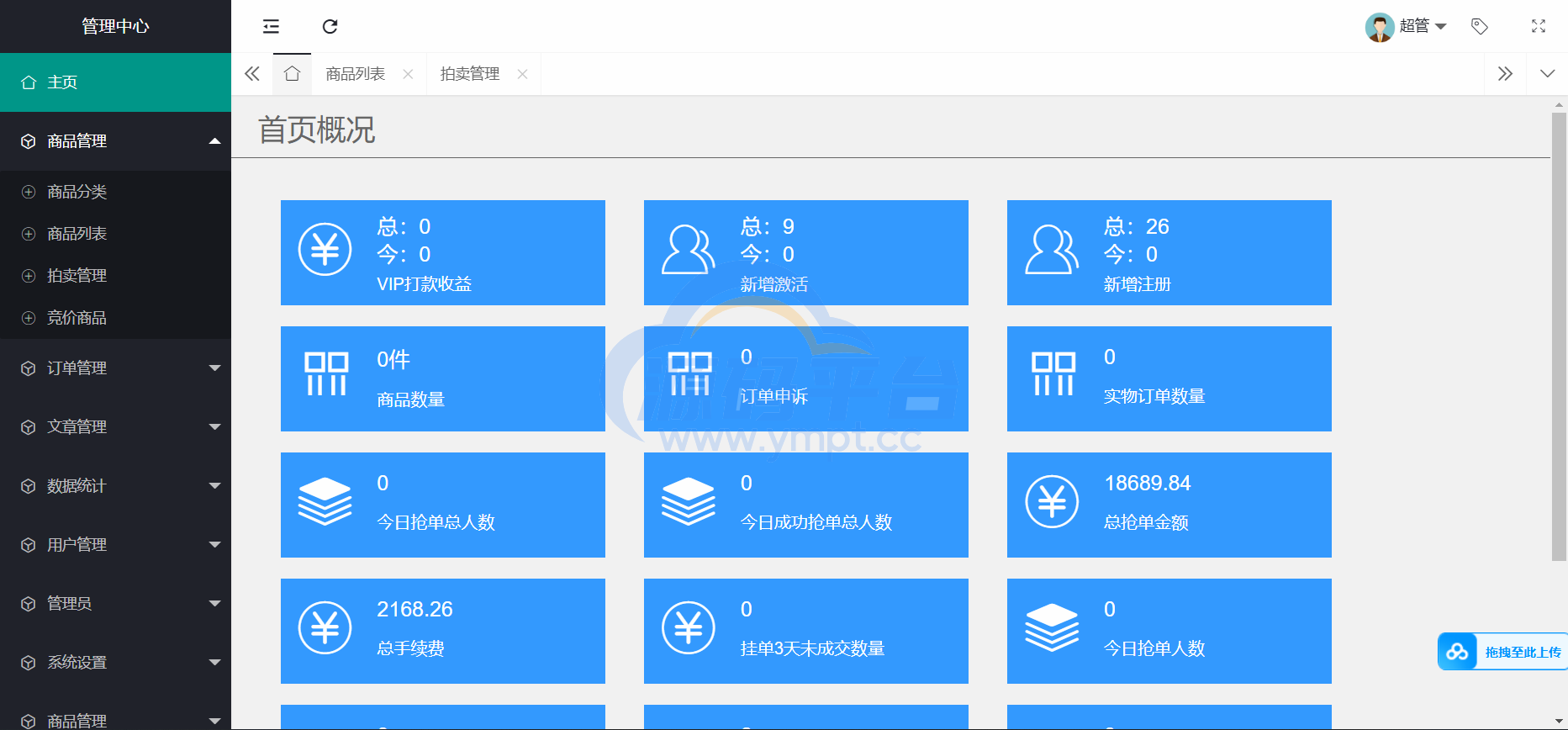The width and height of the screenshot is (1568, 730).
Task: Click the scrollbar up arrow
Action: pyautogui.click(x=1559, y=105)
